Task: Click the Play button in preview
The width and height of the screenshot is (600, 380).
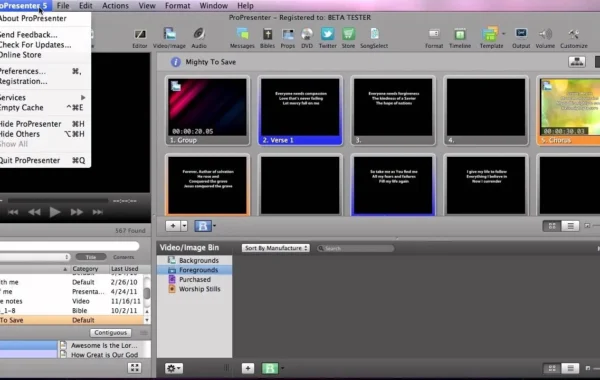Action: coord(55,212)
